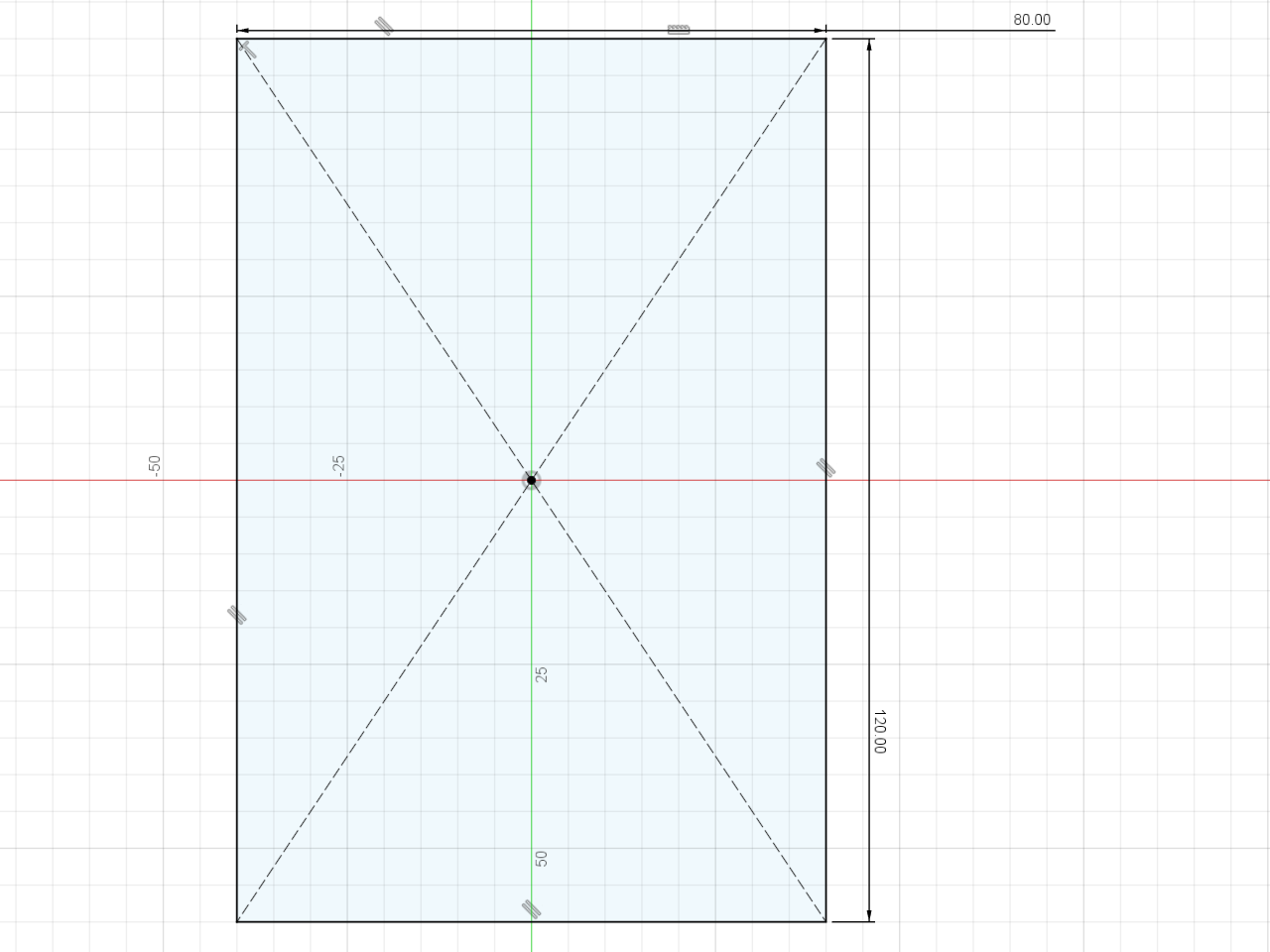Viewport: 1270px width, 952px height.
Task: Select the parallel constraint icon on bottom edge
Action: coord(531,908)
